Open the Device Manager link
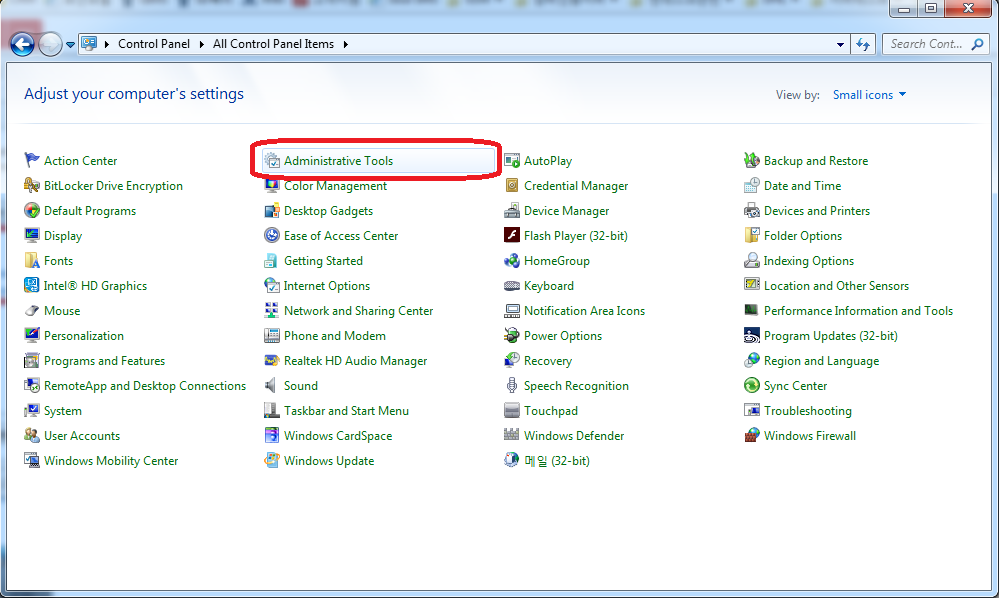Image resolution: width=999 pixels, height=598 pixels. click(566, 211)
